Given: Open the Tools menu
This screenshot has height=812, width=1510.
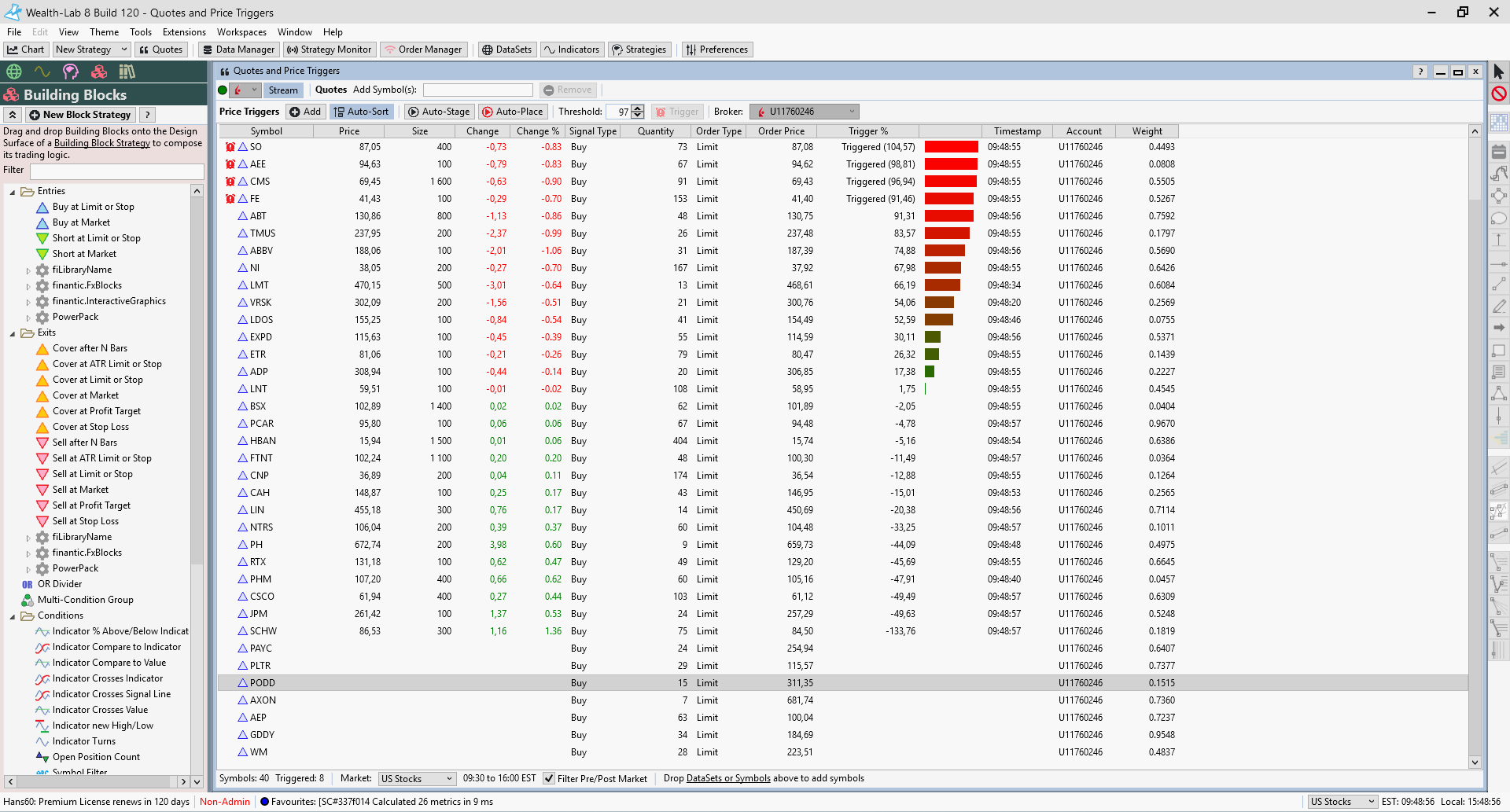Looking at the screenshot, I should (141, 32).
